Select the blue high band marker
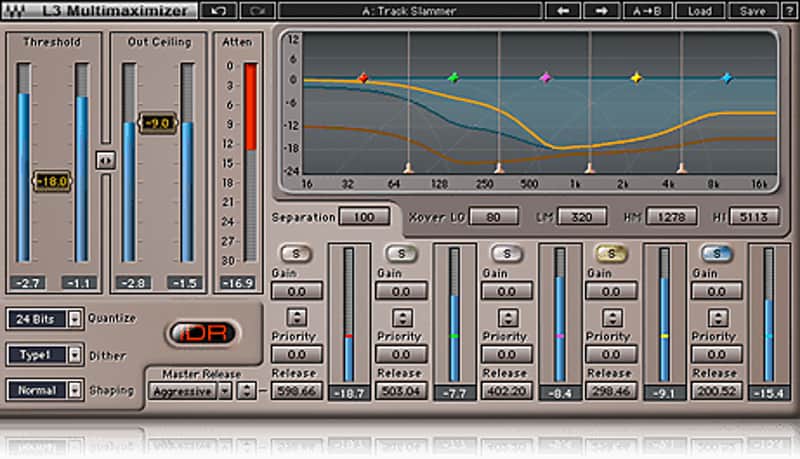This screenshot has width=800, height=459. [727, 78]
